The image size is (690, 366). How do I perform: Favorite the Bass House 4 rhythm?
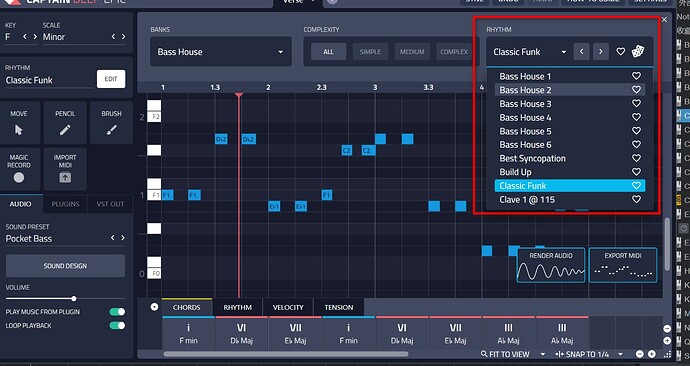[636, 117]
